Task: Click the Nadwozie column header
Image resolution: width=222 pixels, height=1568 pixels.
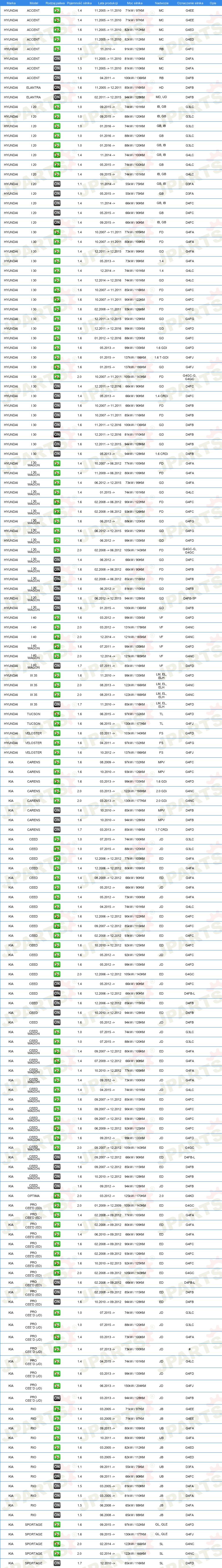Action: pyautogui.click(x=161, y=3)
